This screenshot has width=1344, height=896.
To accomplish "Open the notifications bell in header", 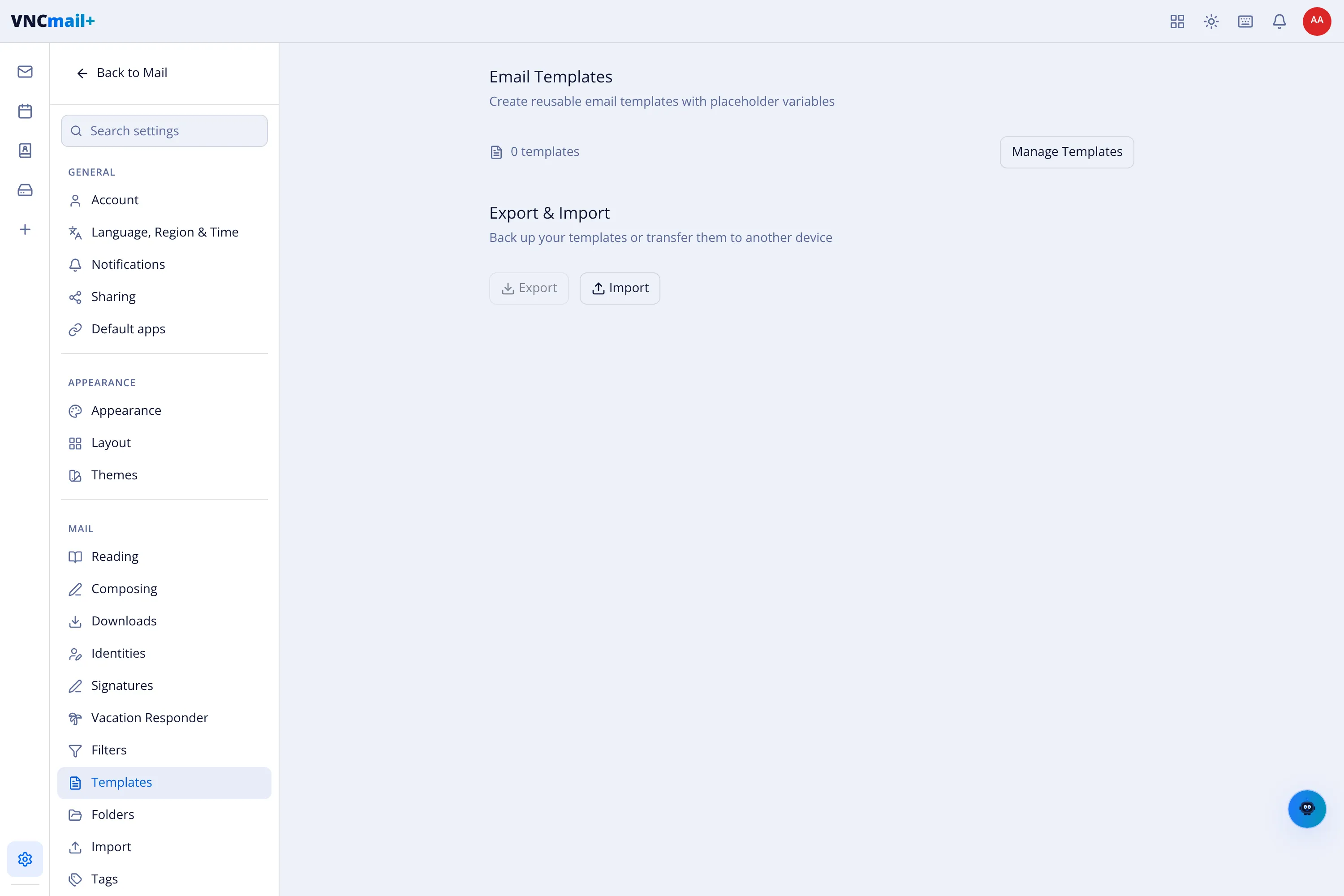I will 1279,22.
